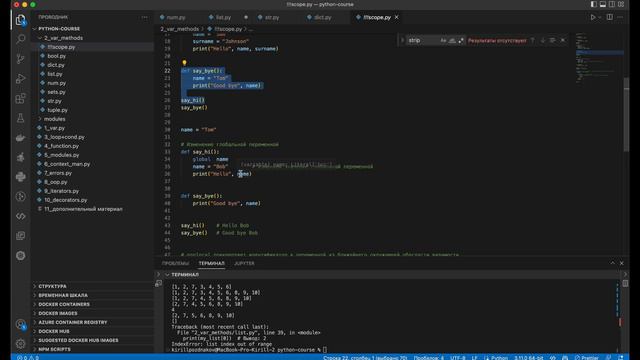The width and height of the screenshot is (640, 360).
Task: Split the editor to the right
Action: pos(609,17)
